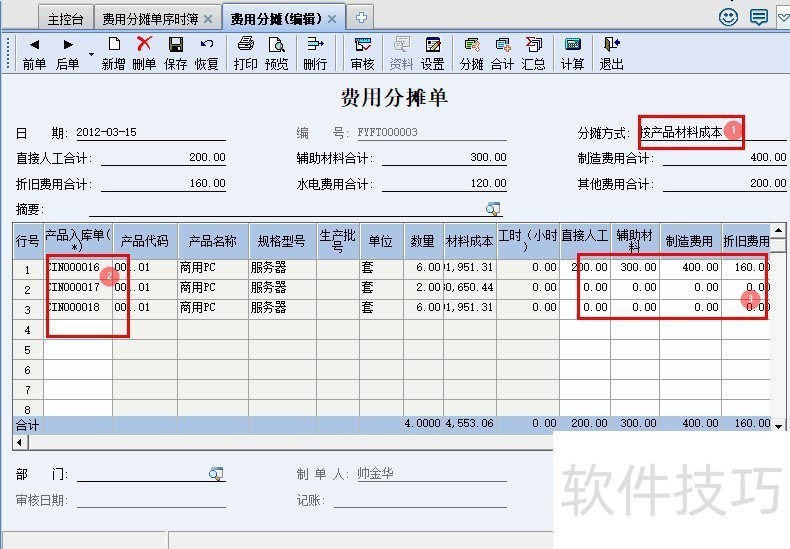Open dropdown arrow next to 后单
The image size is (790, 549).
pyautogui.click(x=91, y=54)
